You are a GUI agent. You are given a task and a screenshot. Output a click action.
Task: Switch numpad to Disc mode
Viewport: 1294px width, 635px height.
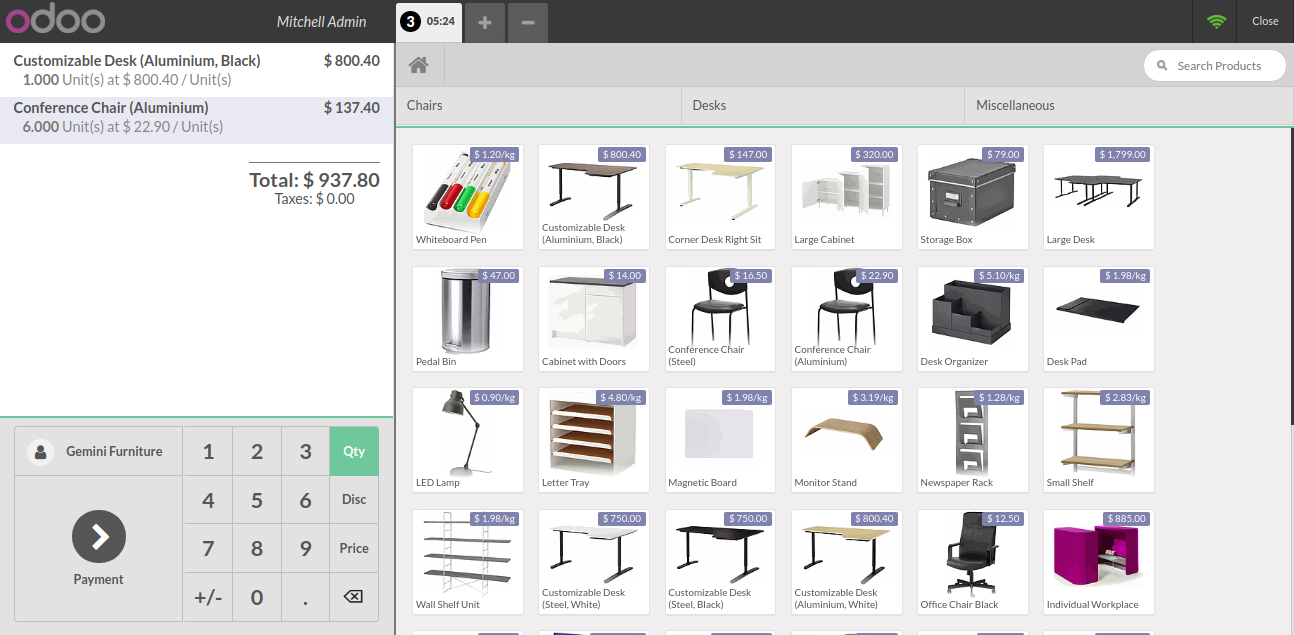[x=354, y=499]
